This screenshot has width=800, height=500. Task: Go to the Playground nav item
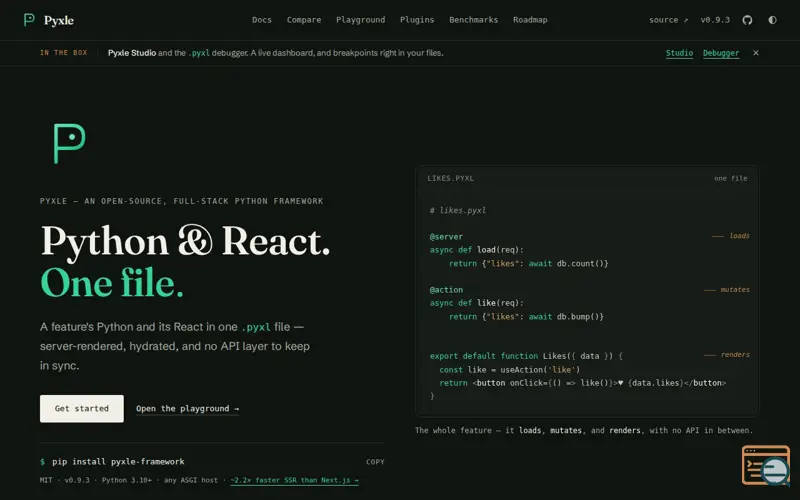pyautogui.click(x=360, y=20)
